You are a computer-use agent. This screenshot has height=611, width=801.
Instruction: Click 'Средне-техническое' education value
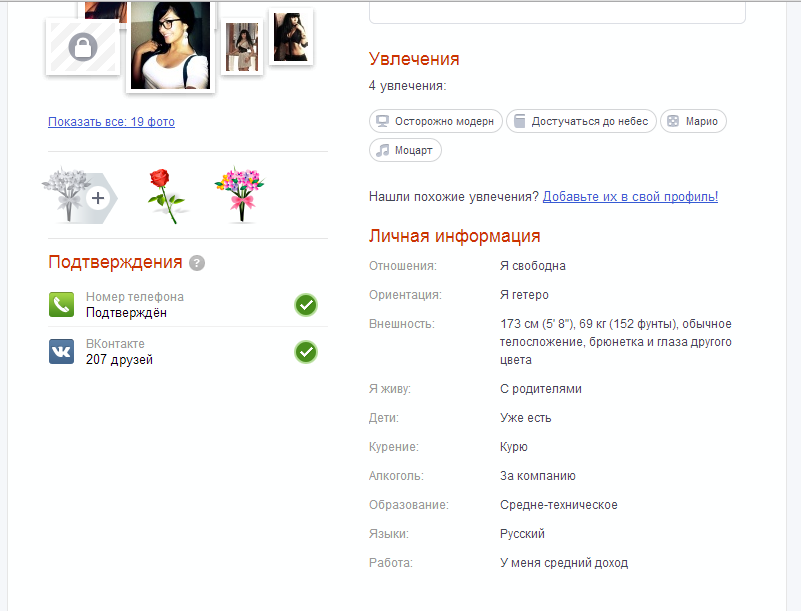(x=559, y=505)
